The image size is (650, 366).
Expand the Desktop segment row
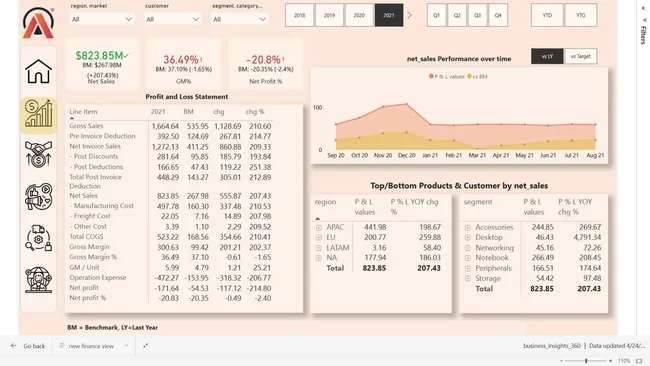point(468,238)
